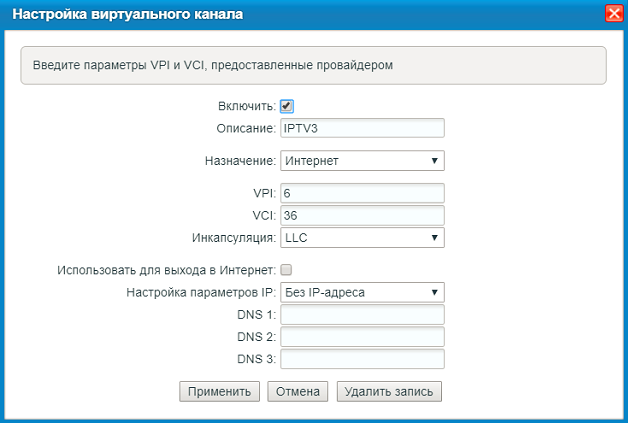Click the Инкапсуляция label text
This screenshot has width=628, height=423.
(x=233, y=238)
